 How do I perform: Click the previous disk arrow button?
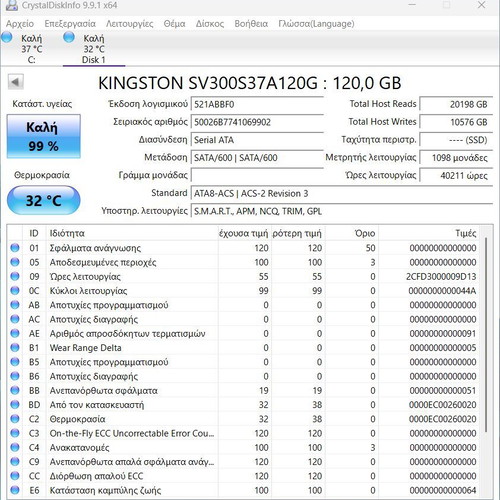[15, 82]
